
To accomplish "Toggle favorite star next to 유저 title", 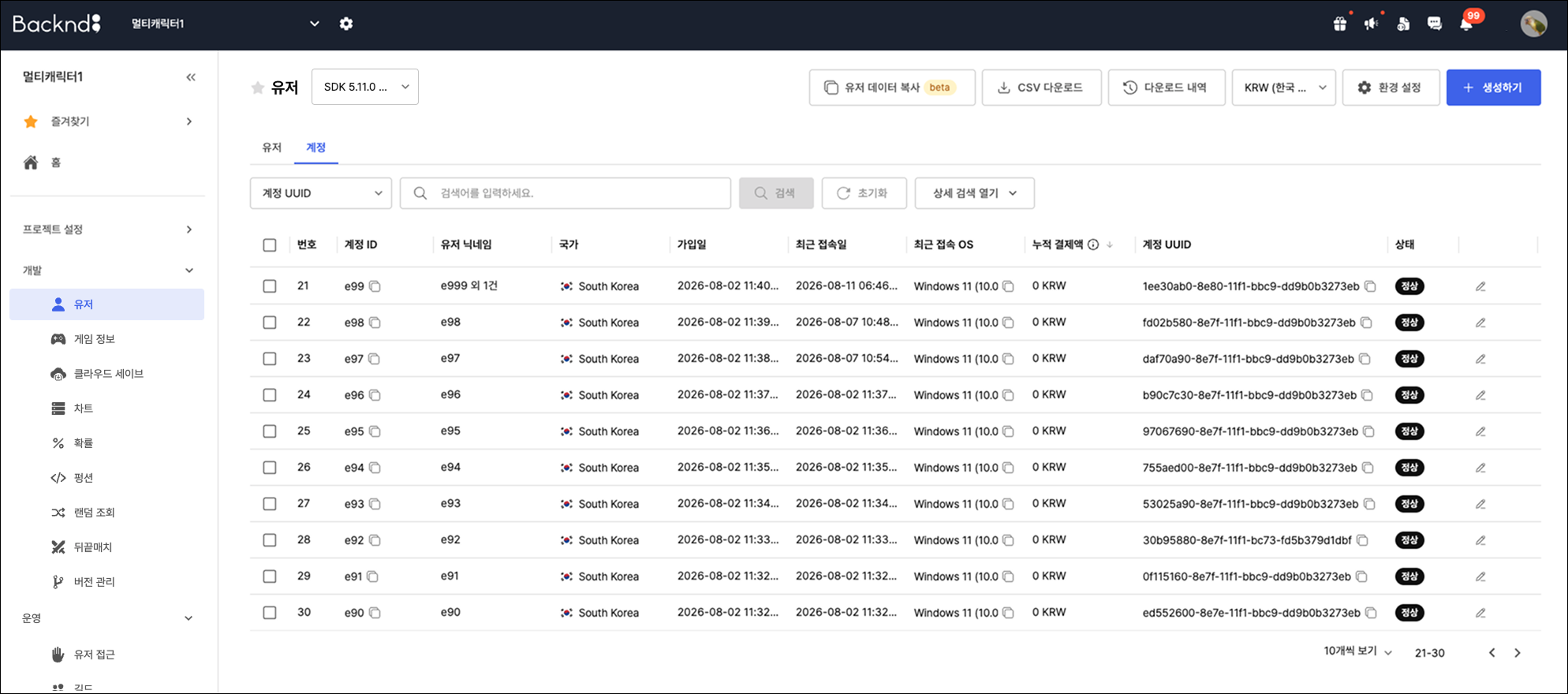I will [x=257, y=88].
